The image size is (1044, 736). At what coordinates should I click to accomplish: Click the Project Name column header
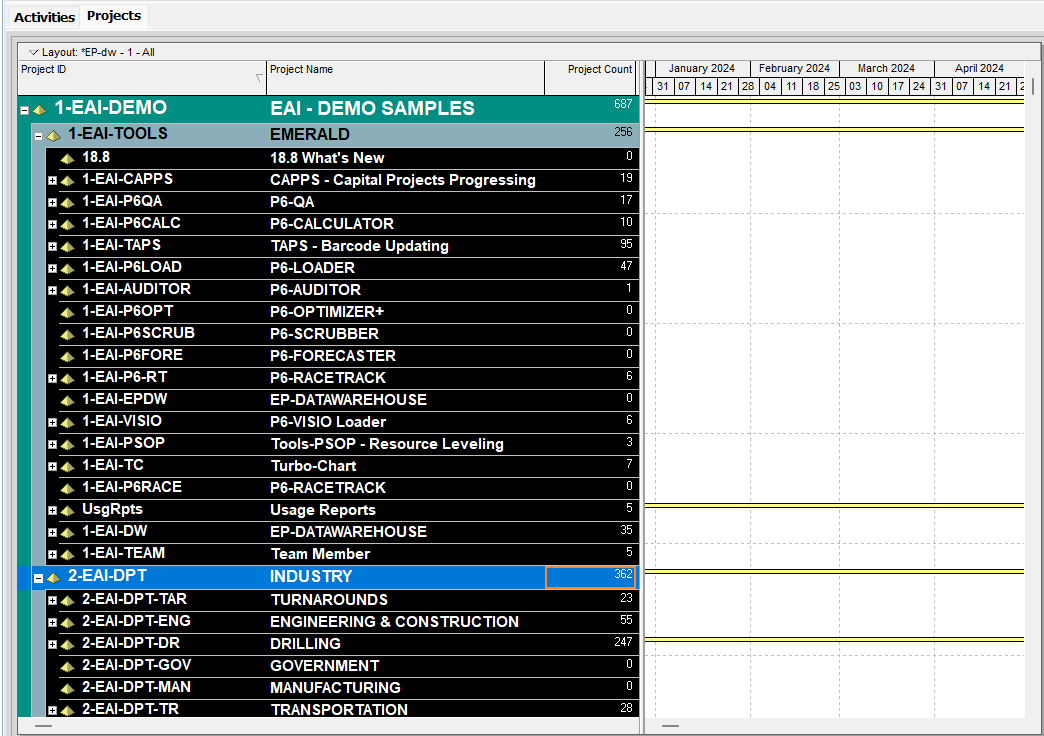(405, 77)
